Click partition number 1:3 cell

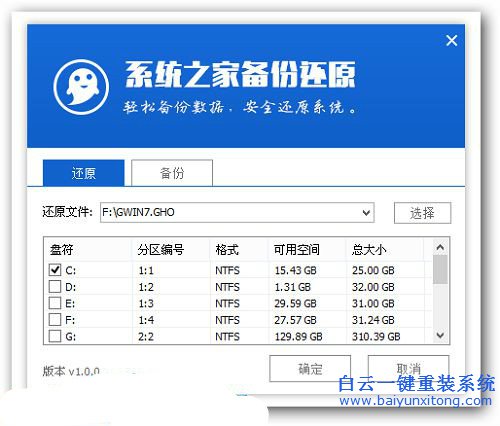(x=146, y=303)
